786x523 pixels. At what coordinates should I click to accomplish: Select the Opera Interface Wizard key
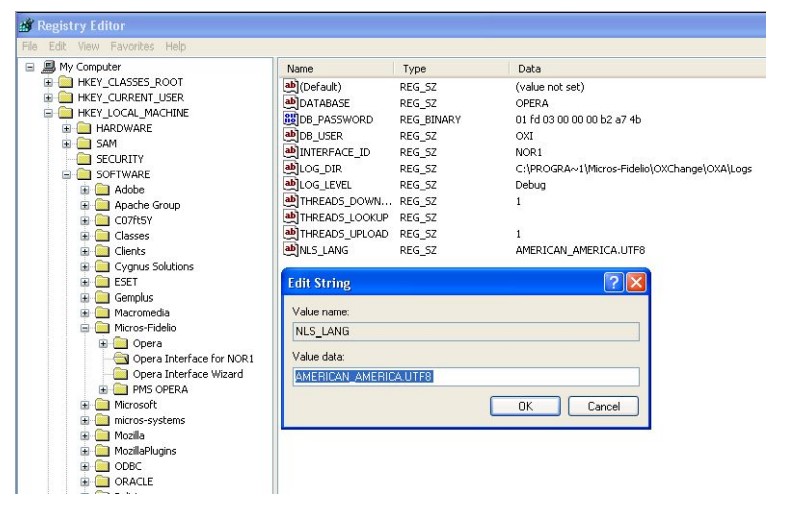point(187,374)
